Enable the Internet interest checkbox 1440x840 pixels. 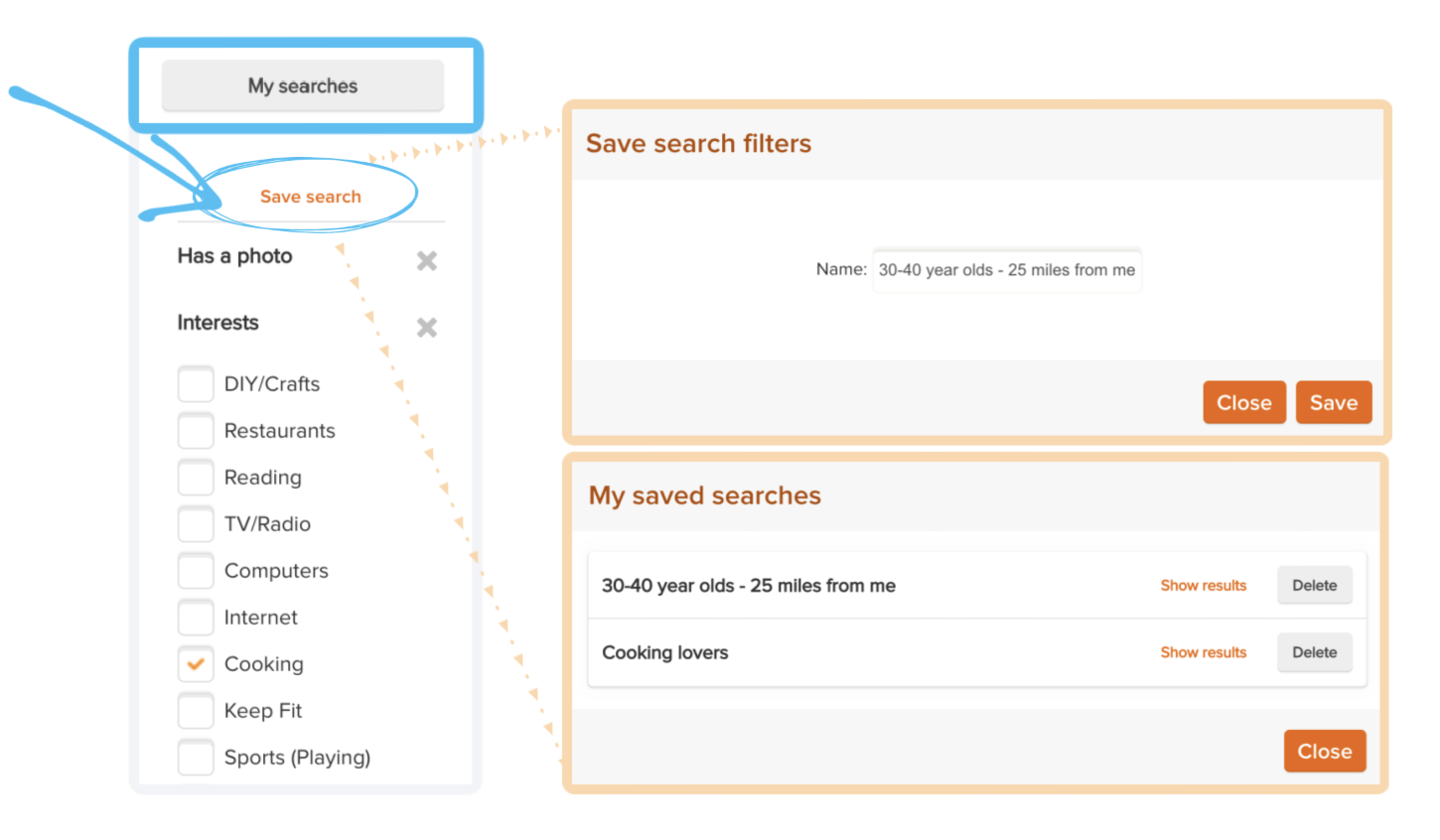point(196,618)
